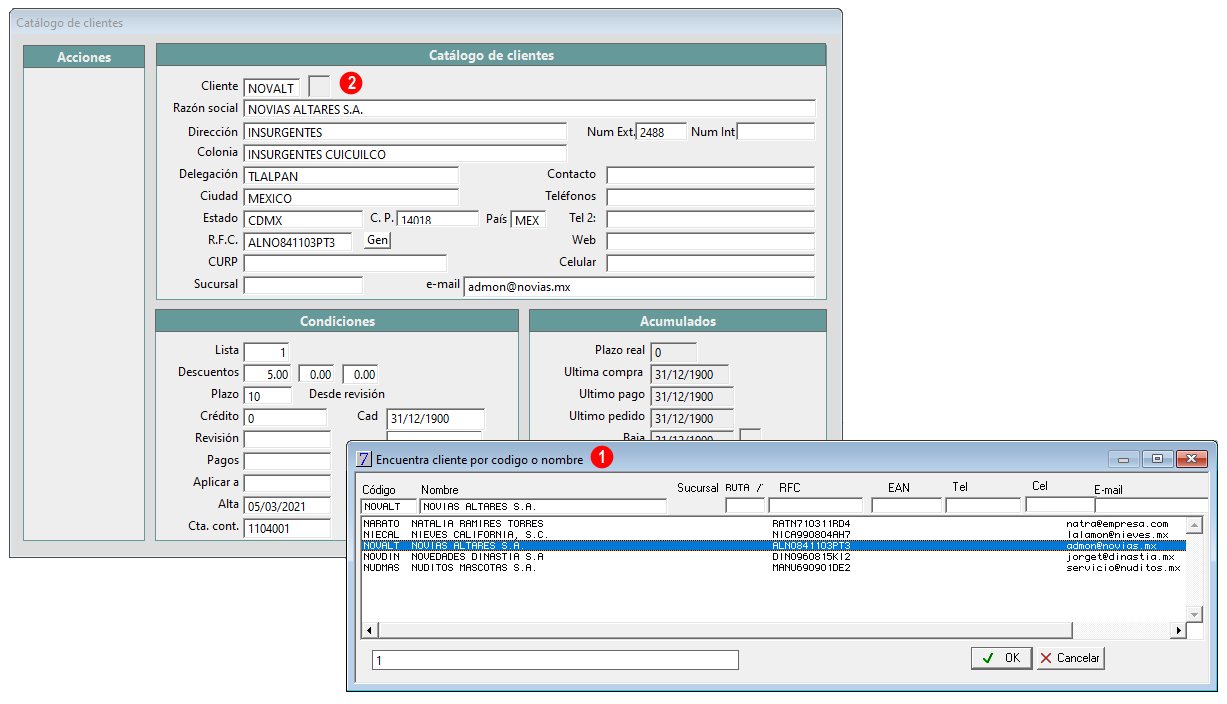Click the app icon in the search dialog title bar
This screenshot has width=1227, height=704.
(x=364, y=459)
